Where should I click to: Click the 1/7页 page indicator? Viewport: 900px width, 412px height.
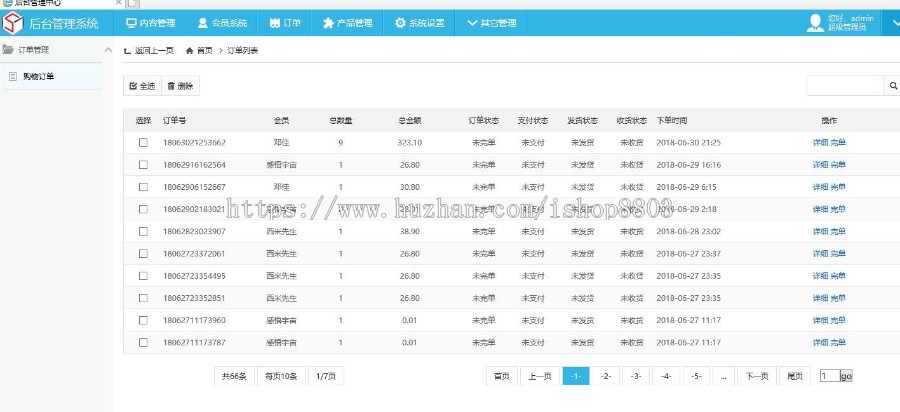tap(326, 376)
